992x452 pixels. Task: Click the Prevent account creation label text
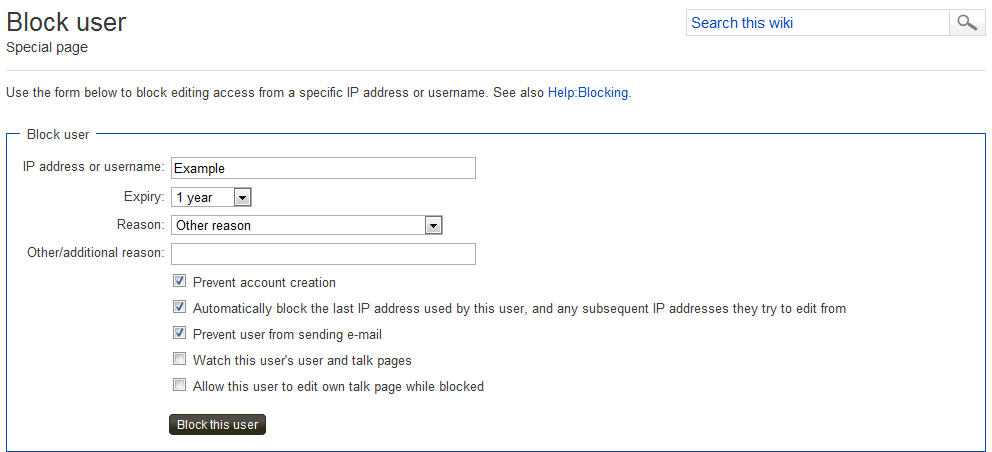click(x=264, y=283)
